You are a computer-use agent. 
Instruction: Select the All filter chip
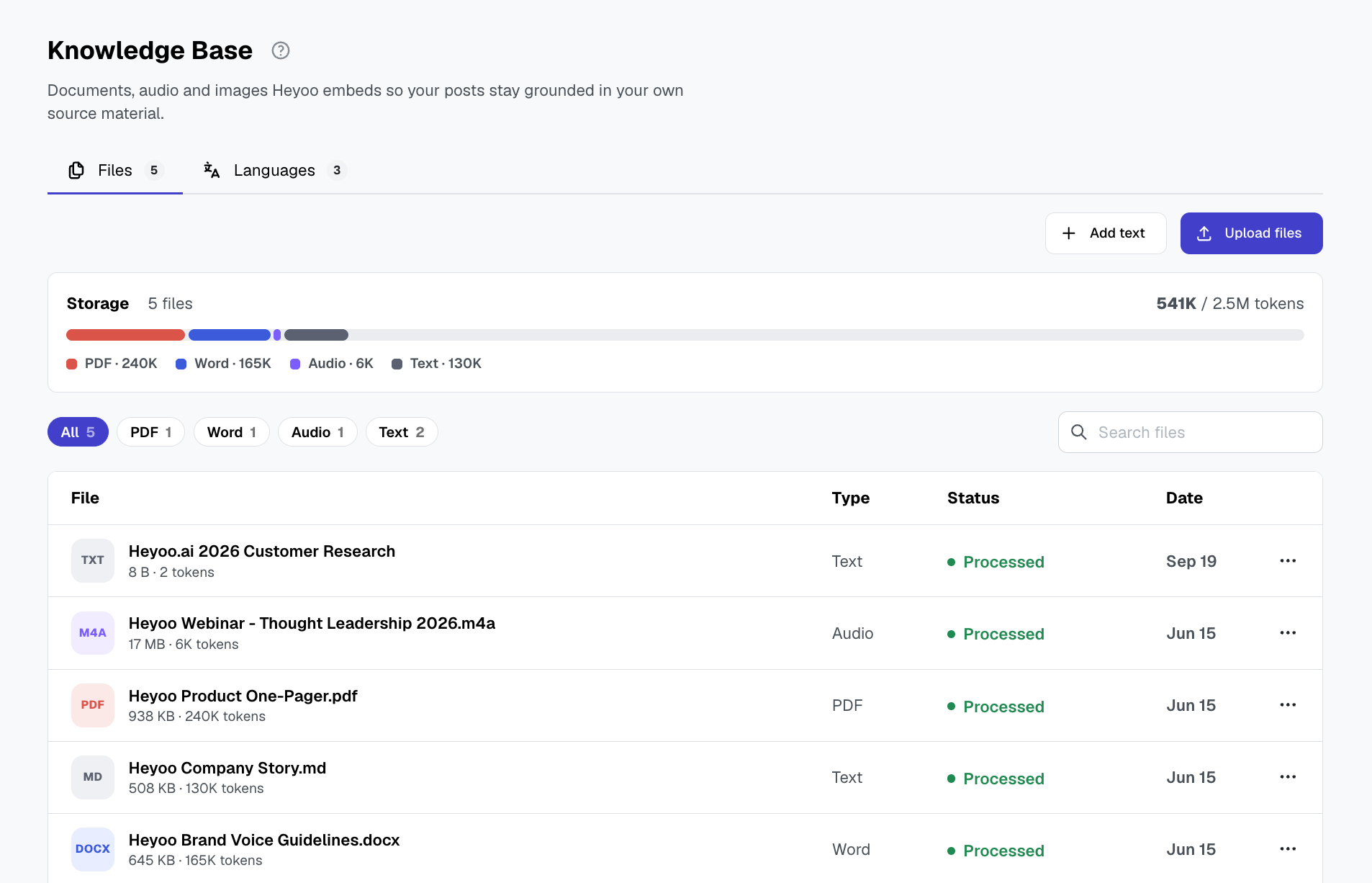click(x=78, y=432)
